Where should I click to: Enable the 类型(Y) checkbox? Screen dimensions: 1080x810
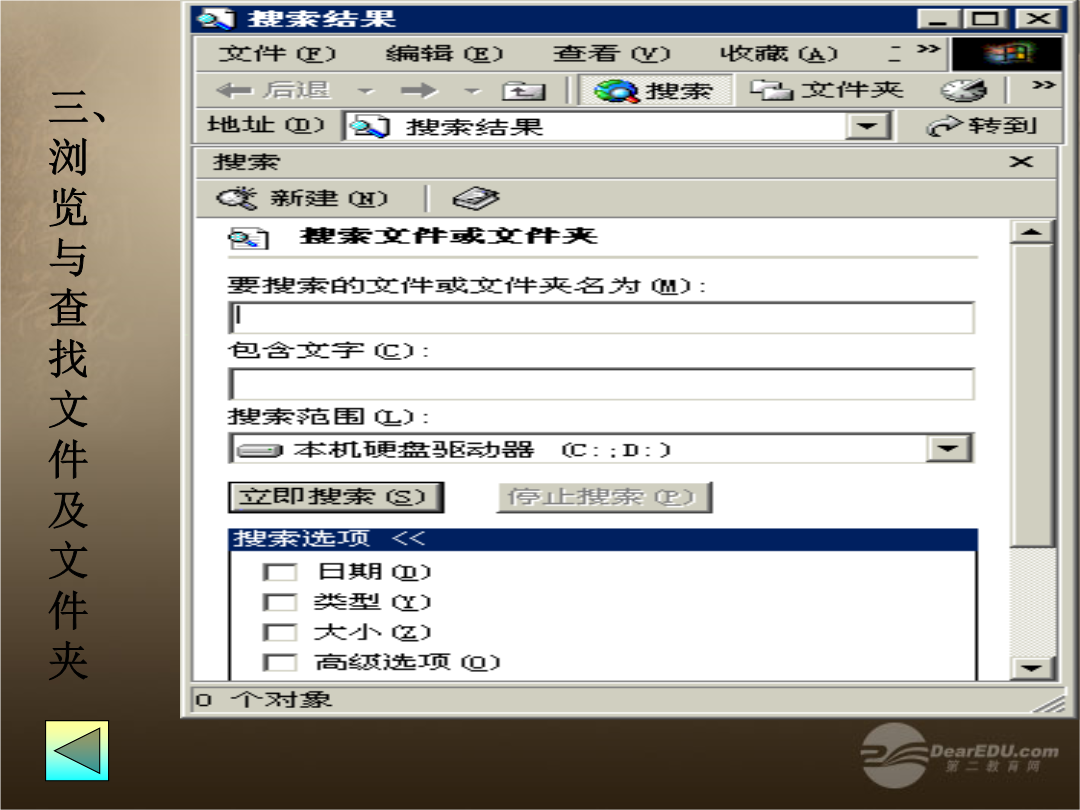pos(279,602)
